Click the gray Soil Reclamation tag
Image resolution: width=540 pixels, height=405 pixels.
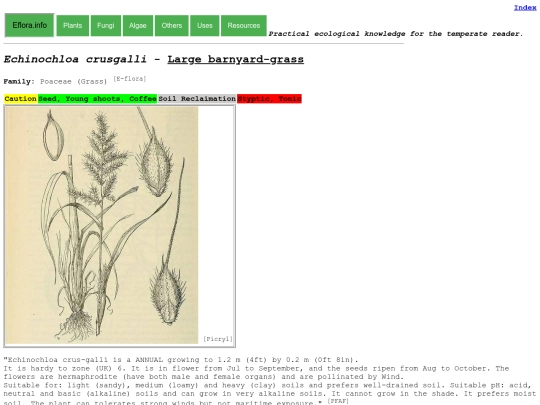pyautogui.click(x=197, y=99)
